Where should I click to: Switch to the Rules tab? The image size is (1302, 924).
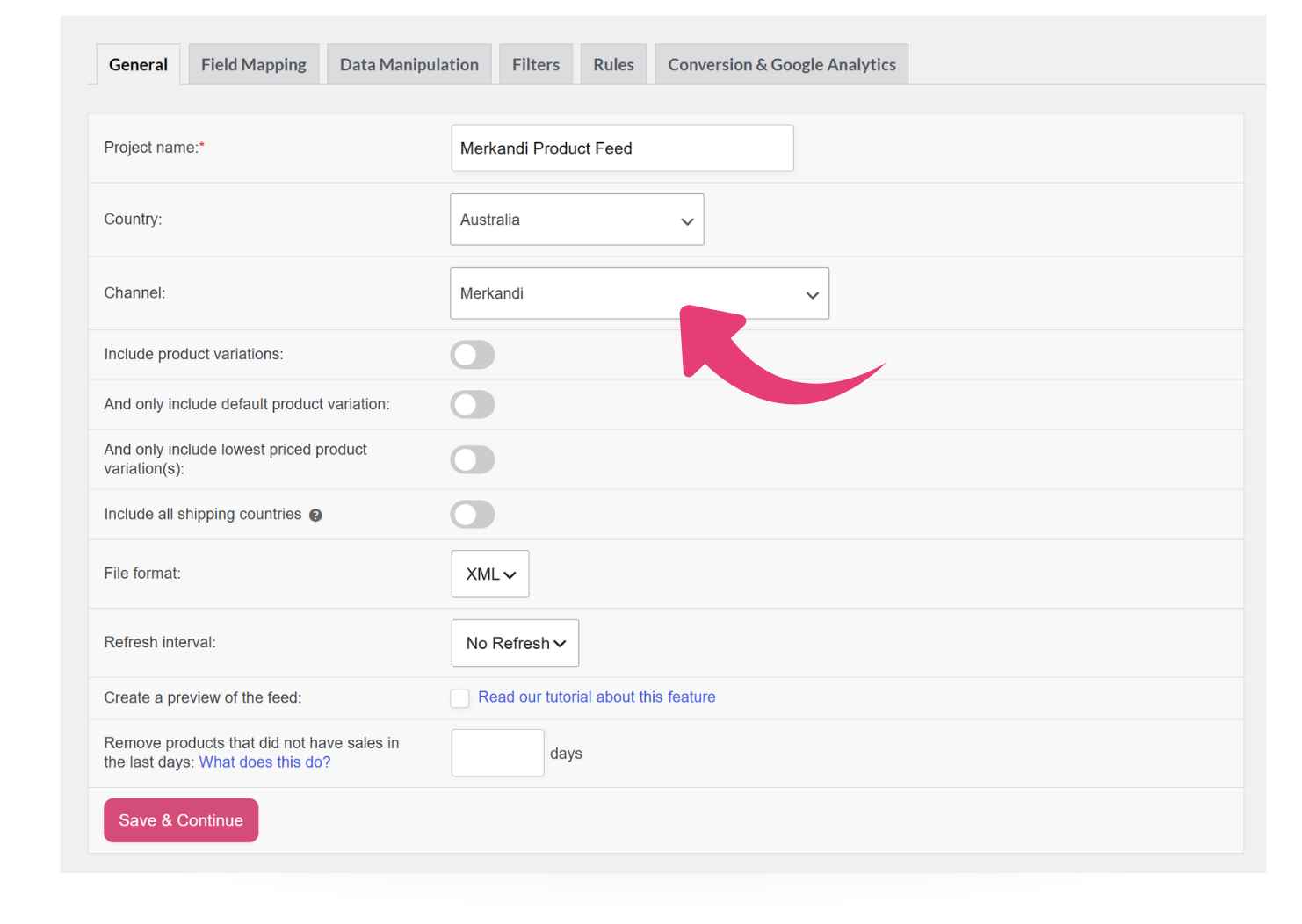click(613, 64)
